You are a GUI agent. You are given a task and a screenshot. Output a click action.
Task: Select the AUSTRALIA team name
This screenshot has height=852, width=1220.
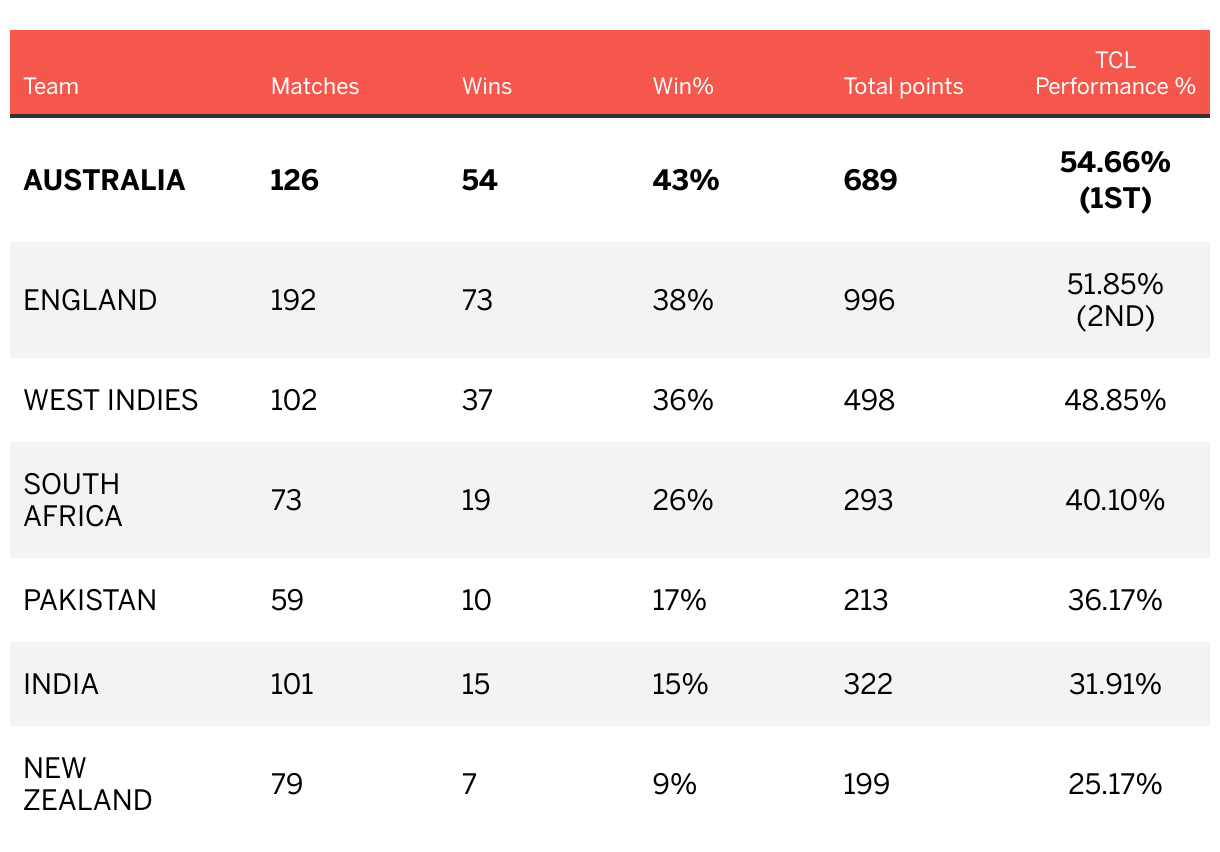pyautogui.click(x=105, y=180)
